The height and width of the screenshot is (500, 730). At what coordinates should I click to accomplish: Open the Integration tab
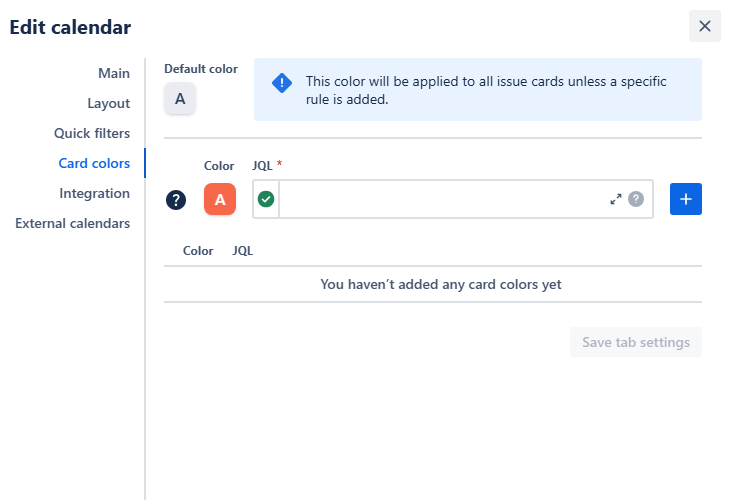(94, 193)
